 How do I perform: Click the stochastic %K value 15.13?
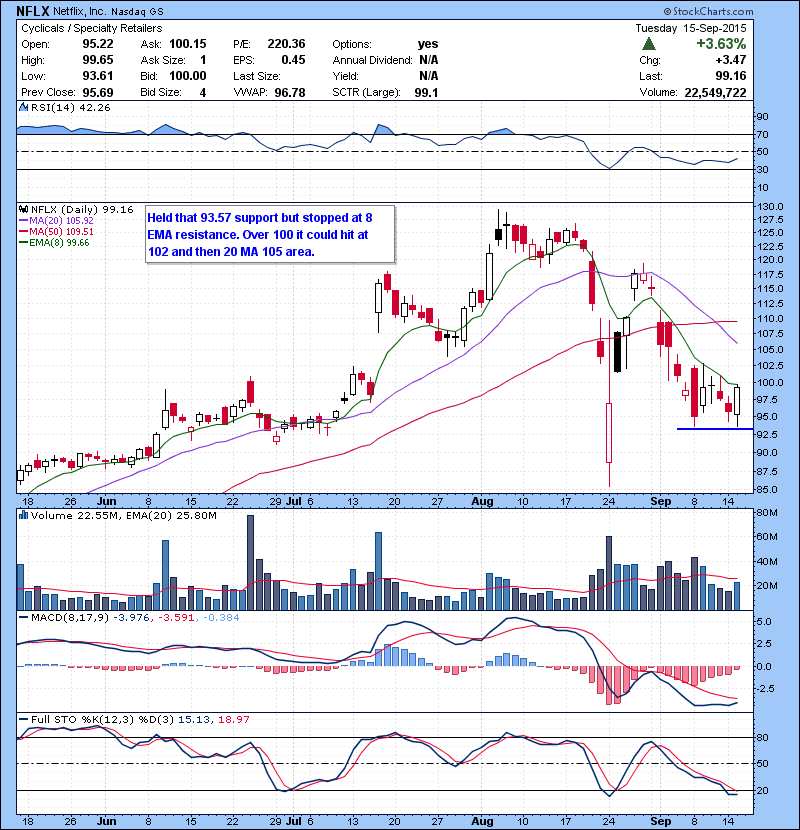click(x=192, y=719)
